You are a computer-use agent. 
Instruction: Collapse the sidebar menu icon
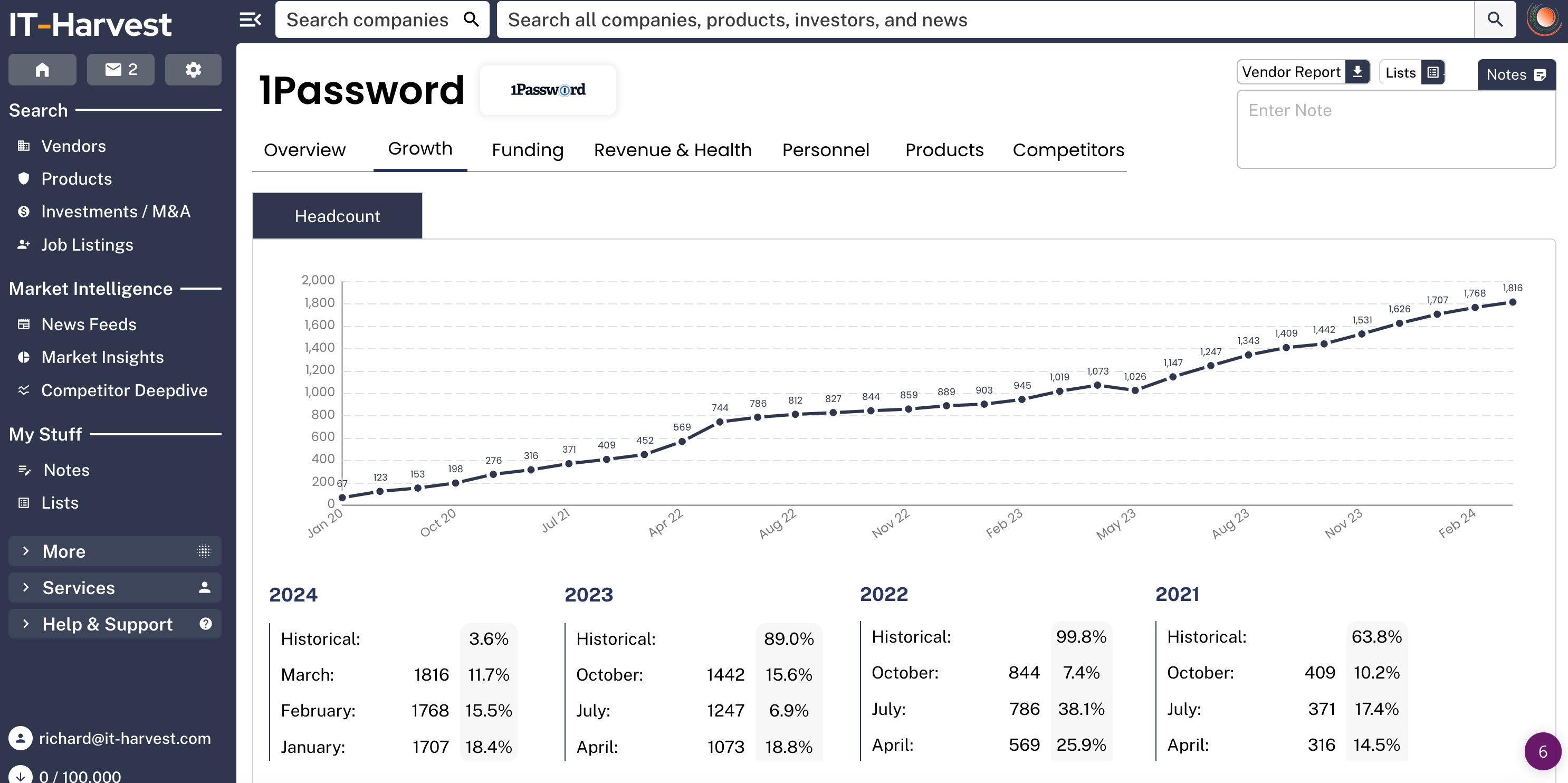(x=250, y=20)
